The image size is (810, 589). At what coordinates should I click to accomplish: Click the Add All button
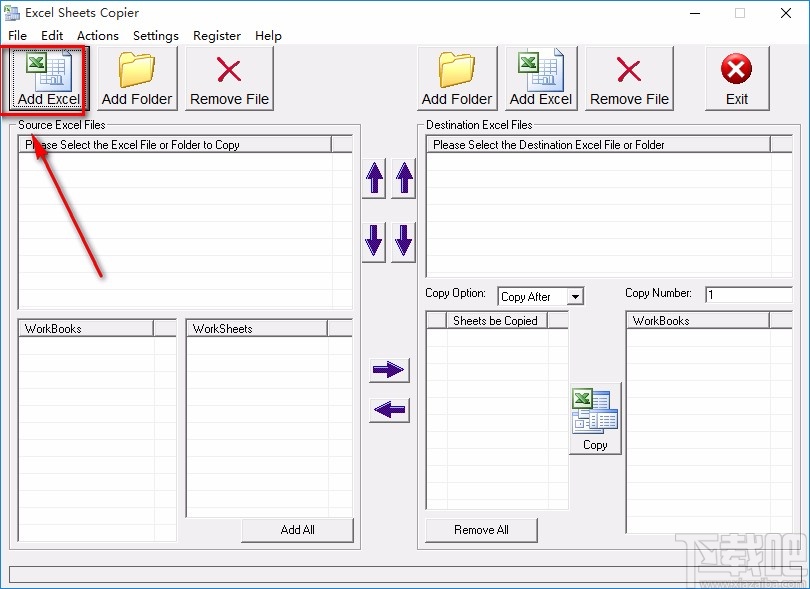coord(297,530)
